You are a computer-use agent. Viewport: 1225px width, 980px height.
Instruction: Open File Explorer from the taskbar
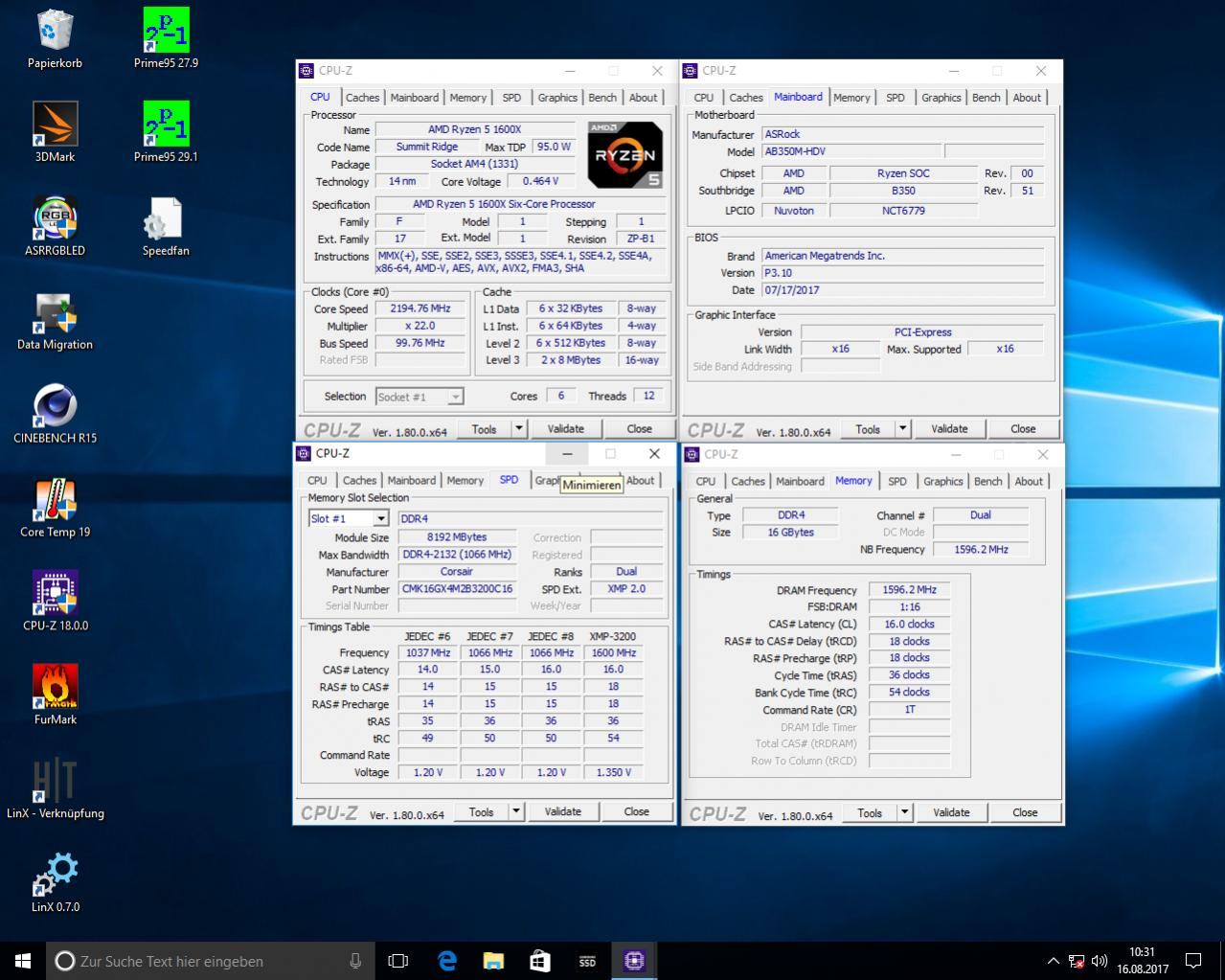[x=493, y=961]
